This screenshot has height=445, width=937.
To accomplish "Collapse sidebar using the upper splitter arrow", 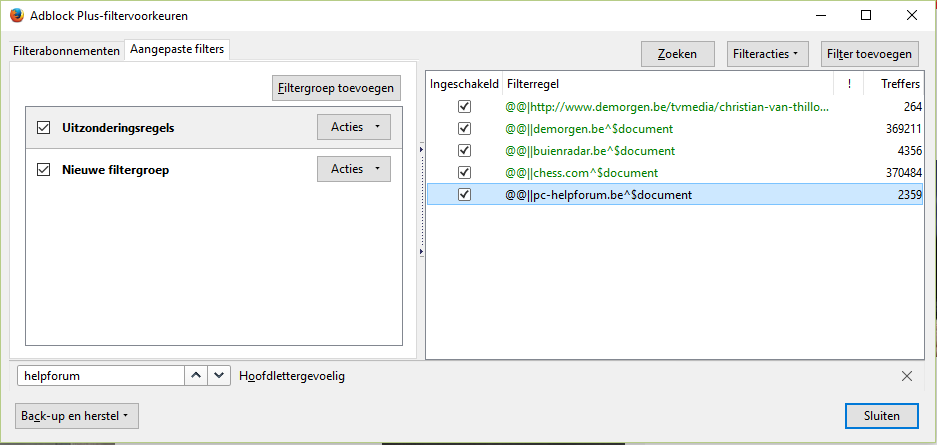I will coord(422,149).
